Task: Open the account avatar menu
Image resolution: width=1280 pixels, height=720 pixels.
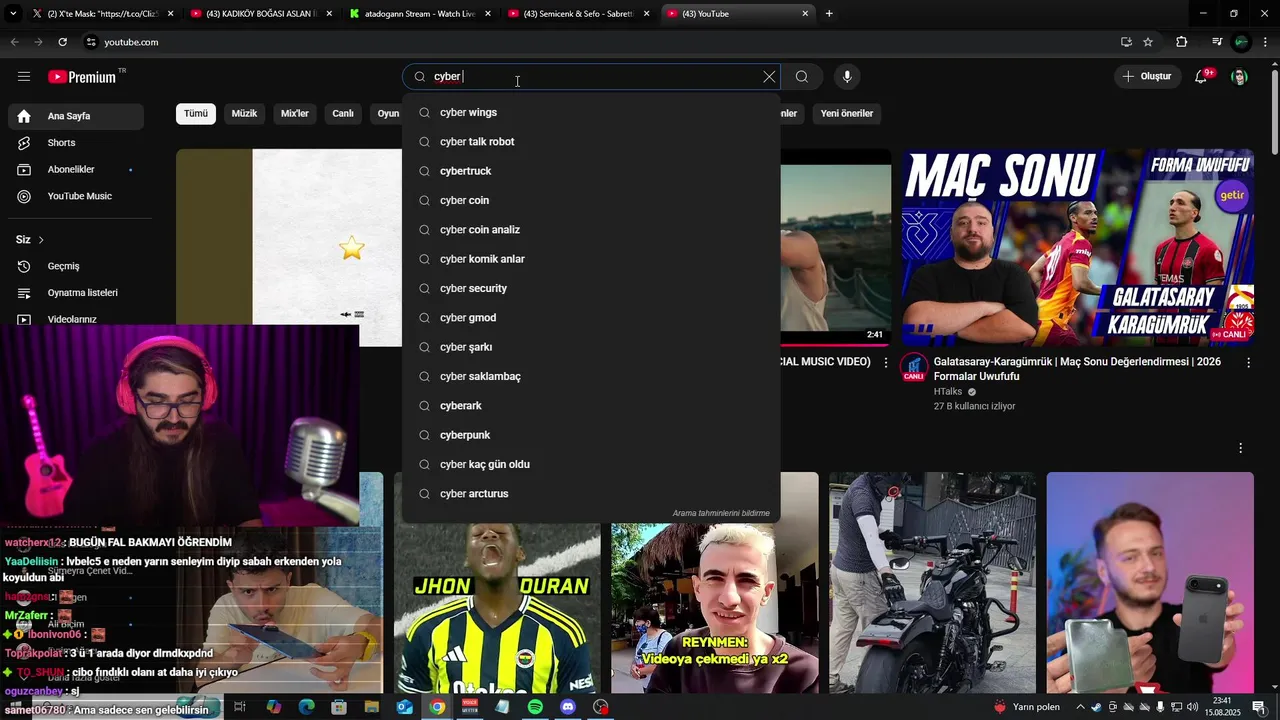Action: pos(1239,77)
